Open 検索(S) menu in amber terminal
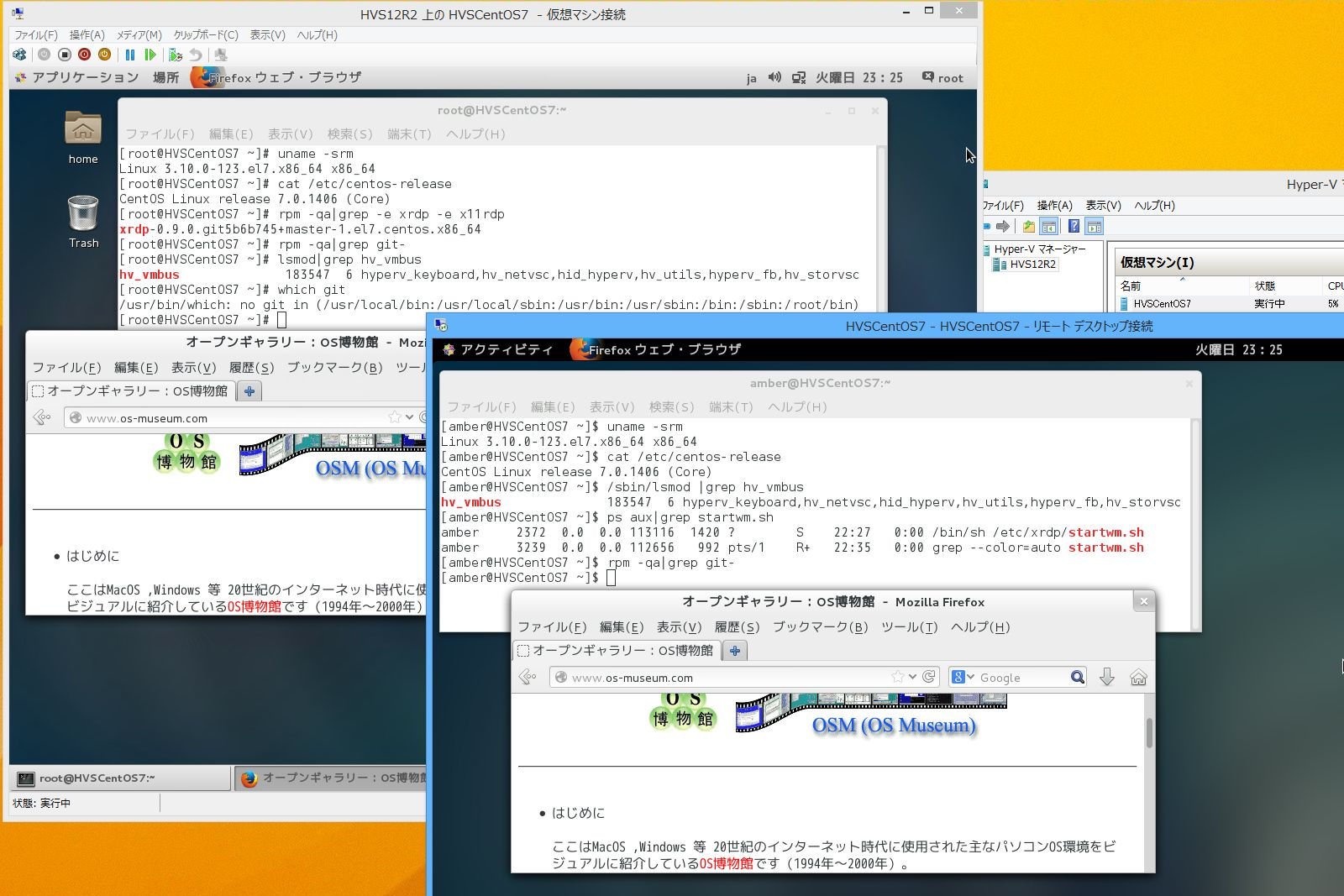The image size is (1344, 896). click(671, 406)
